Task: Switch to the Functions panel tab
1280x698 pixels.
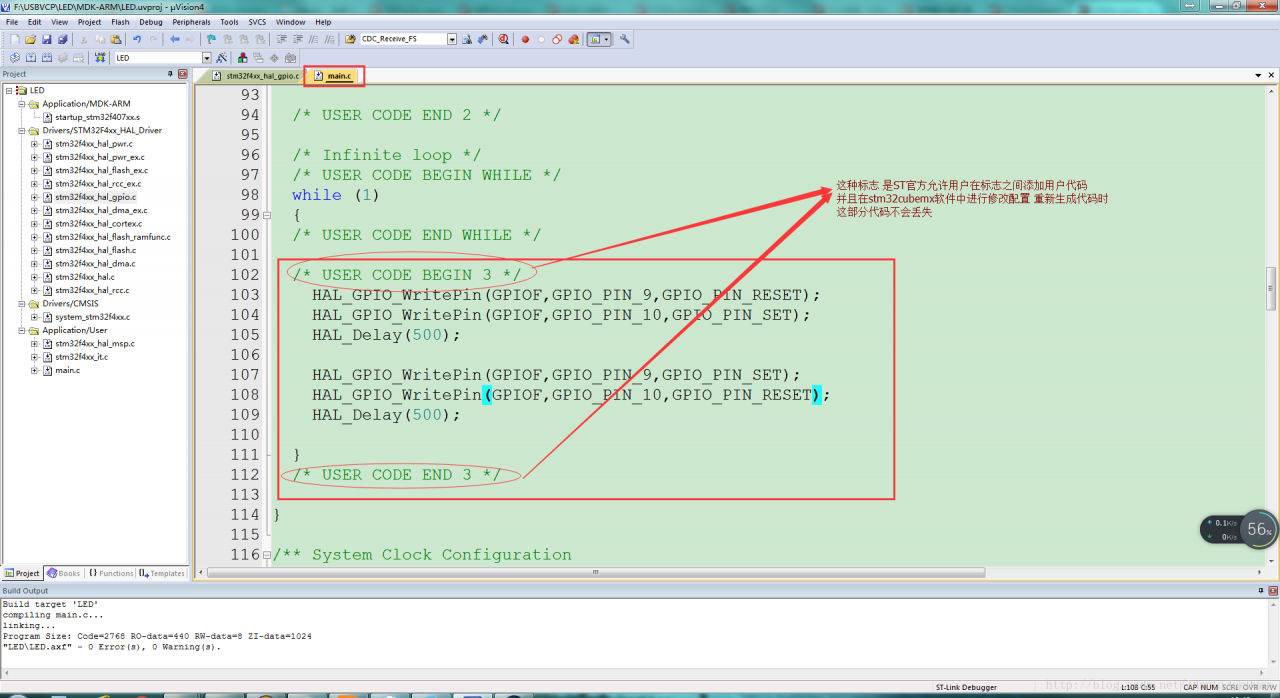Action: coord(110,573)
